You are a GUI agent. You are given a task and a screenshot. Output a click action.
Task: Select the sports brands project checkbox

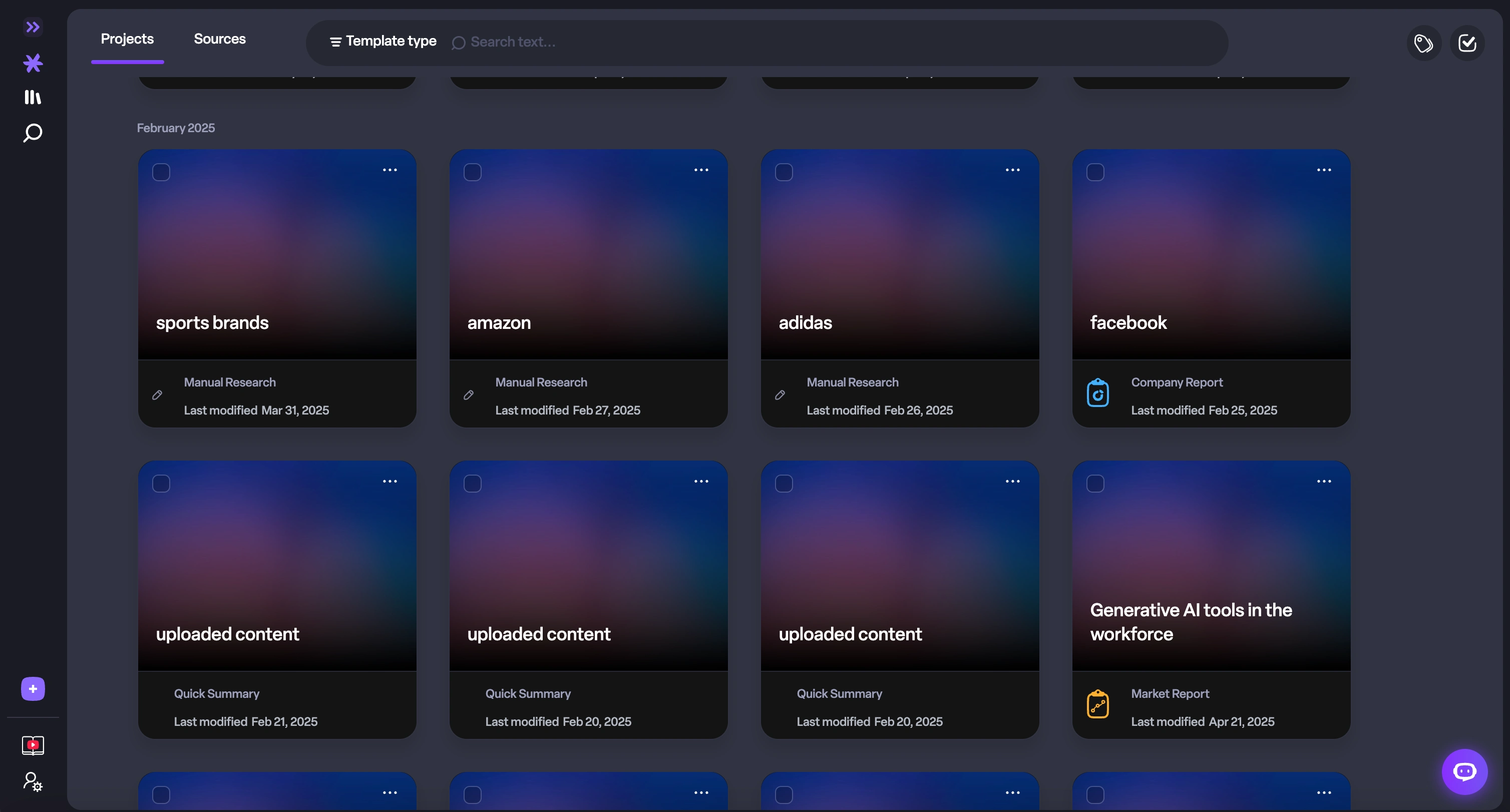click(x=161, y=172)
